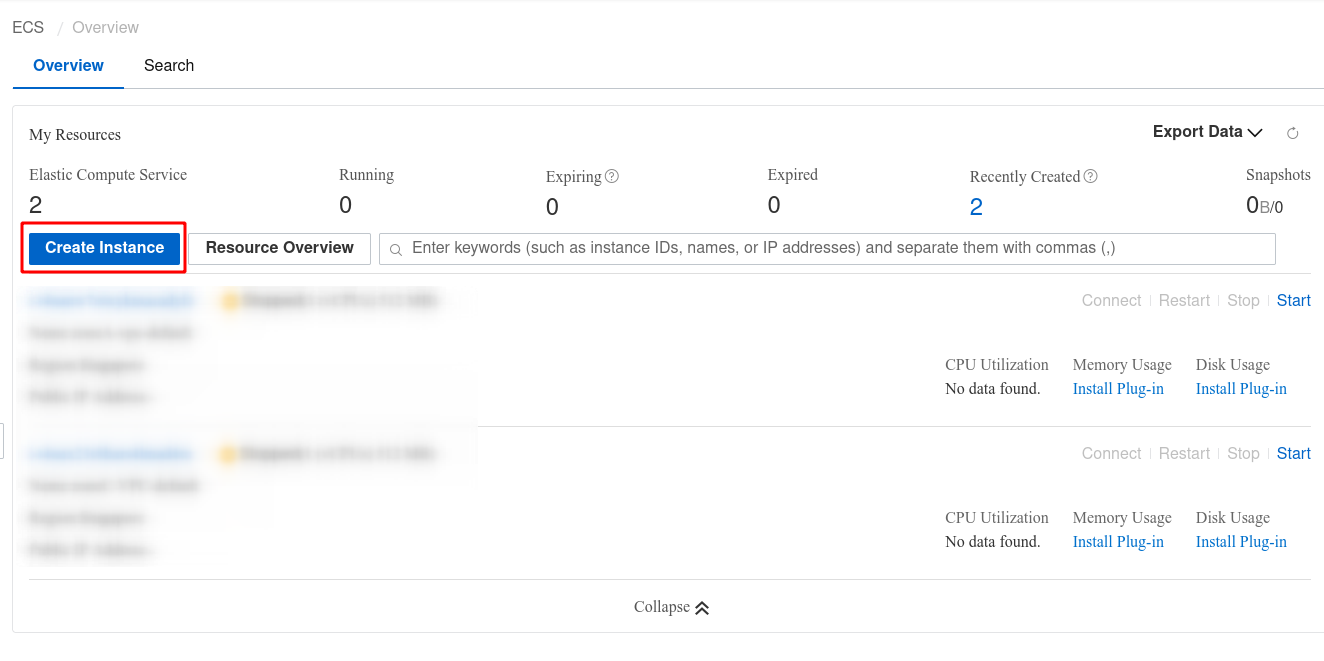
Task: Collapse the instance list with the double chevron
Action: (x=701, y=608)
